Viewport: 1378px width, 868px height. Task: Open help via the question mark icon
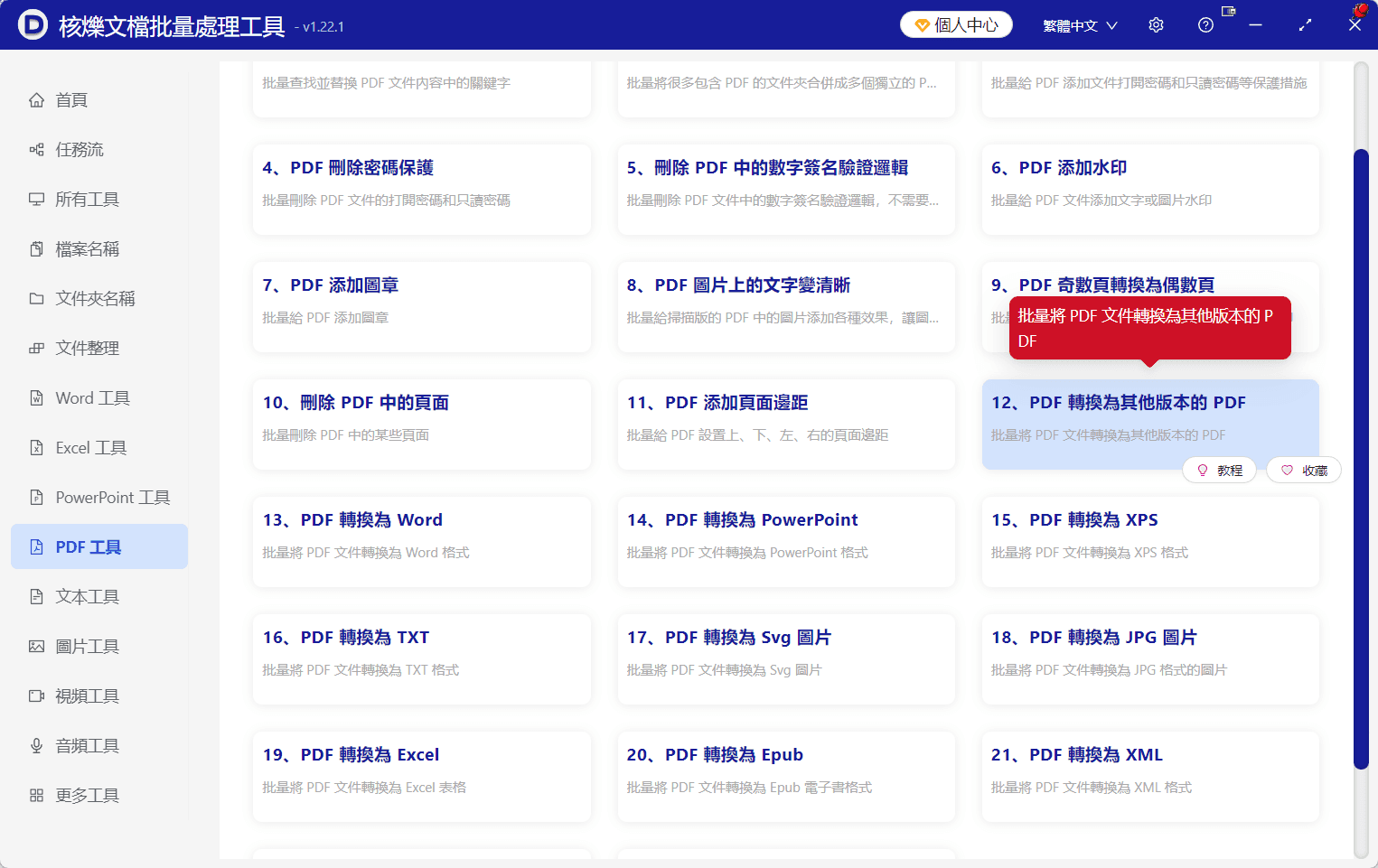coord(1205,25)
